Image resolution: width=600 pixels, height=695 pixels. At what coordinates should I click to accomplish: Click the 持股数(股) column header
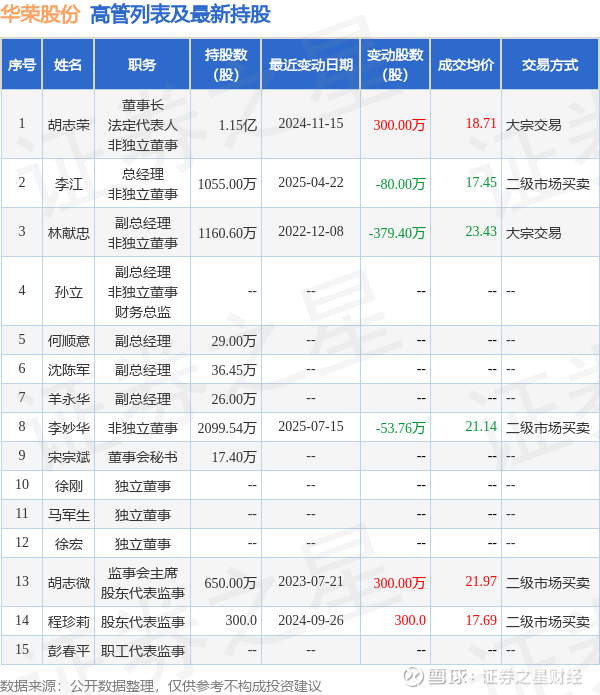coord(226,65)
